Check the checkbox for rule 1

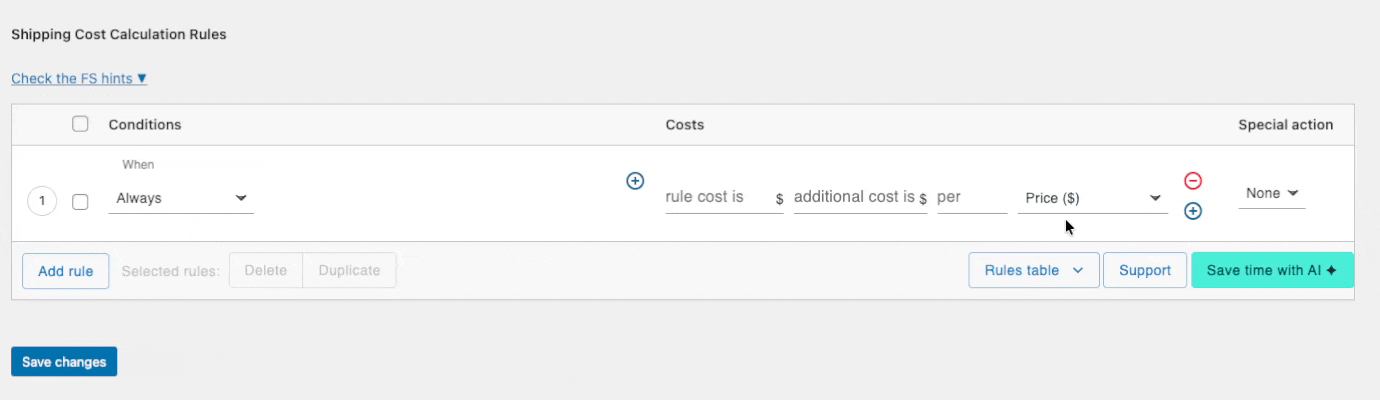80,201
